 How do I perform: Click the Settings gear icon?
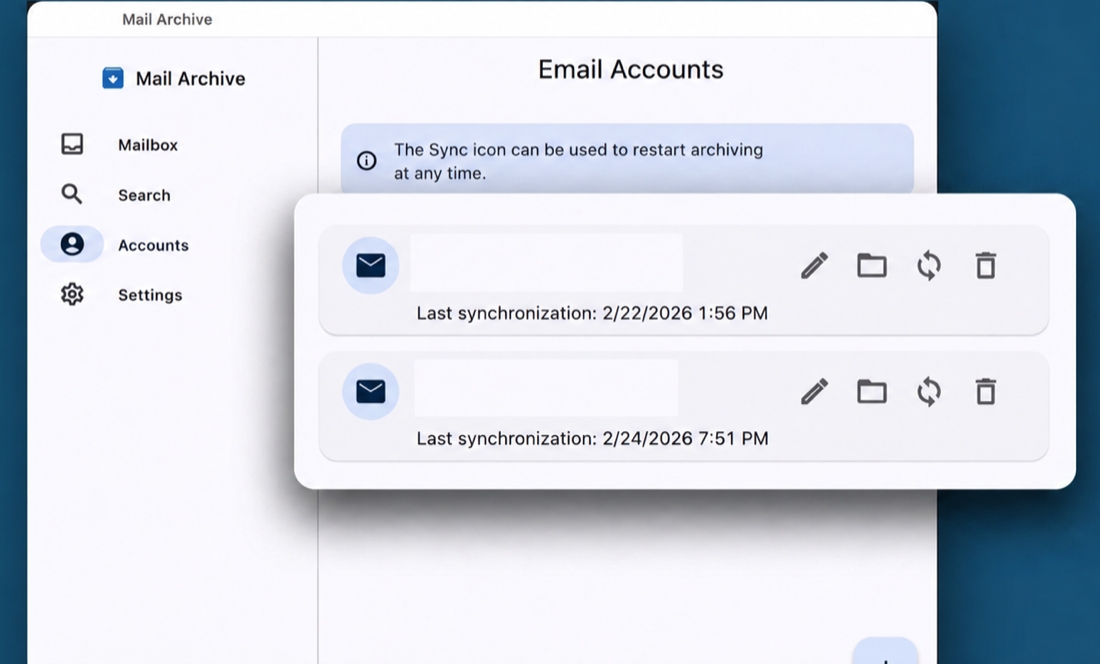[72, 294]
